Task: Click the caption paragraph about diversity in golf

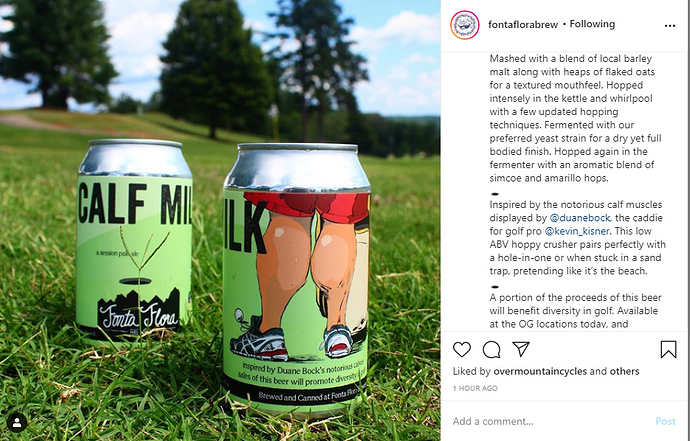Action: tap(575, 311)
